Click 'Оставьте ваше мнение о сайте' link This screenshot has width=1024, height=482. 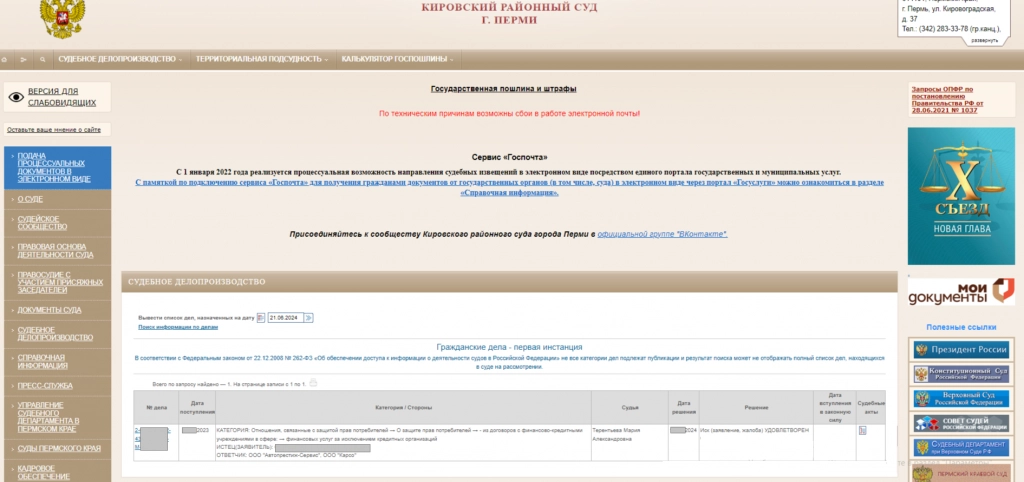click(x=54, y=130)
